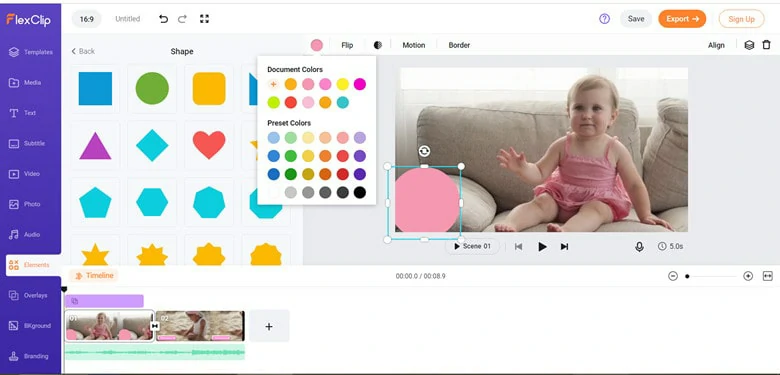The height and width of the screenshot is (375, 780).
Task: Click the undo arrow icon
Action: click(x=163, y=19)
